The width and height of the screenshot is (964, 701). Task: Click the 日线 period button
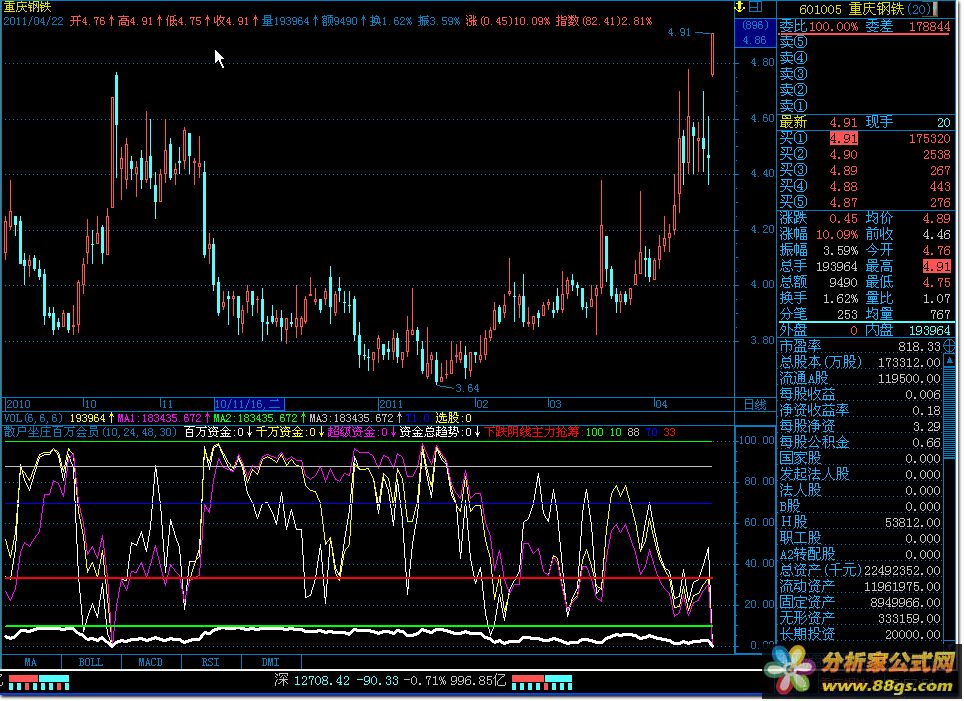click(755, 405)
